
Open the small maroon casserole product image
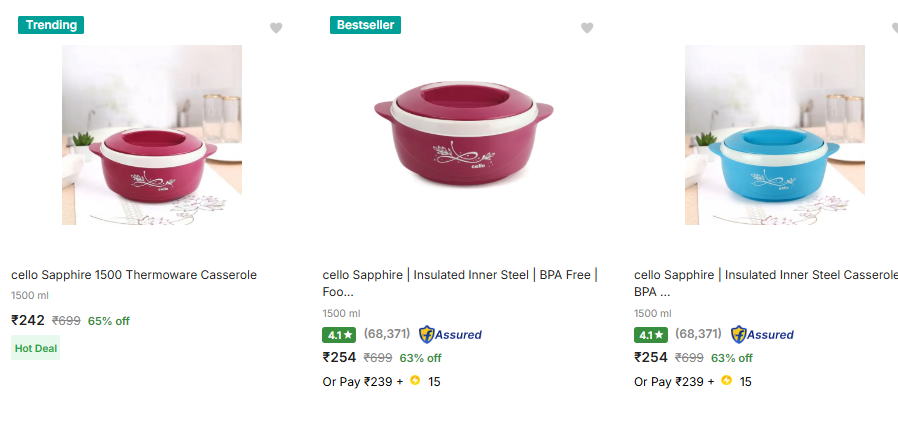pyautogui.click(x=152, y=135)
